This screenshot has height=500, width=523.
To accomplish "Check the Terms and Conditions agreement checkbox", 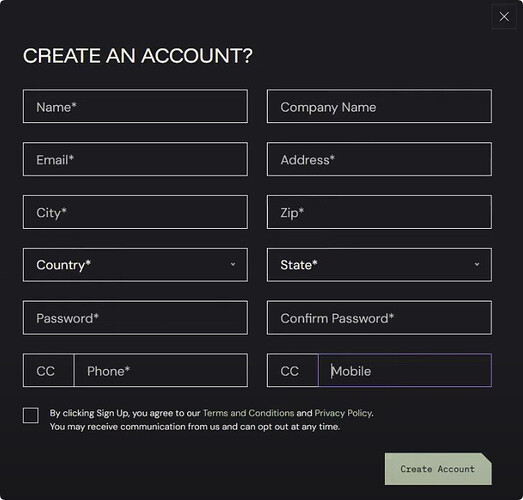I will click(31, 416).
